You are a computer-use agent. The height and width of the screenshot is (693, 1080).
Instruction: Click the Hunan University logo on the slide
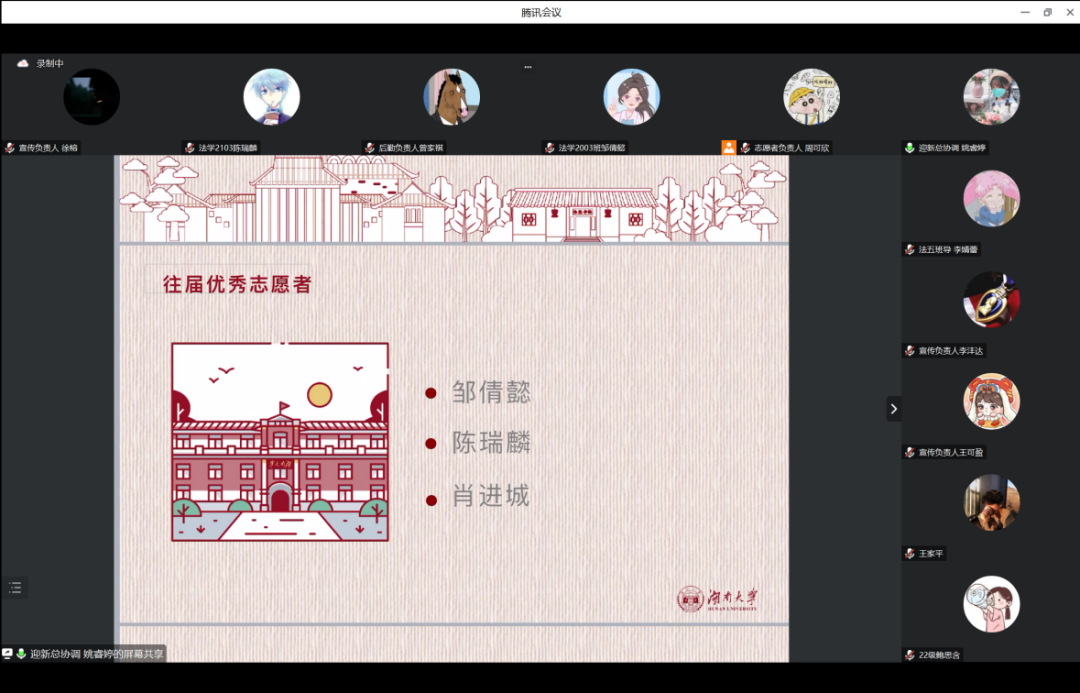tap(717, 598)
